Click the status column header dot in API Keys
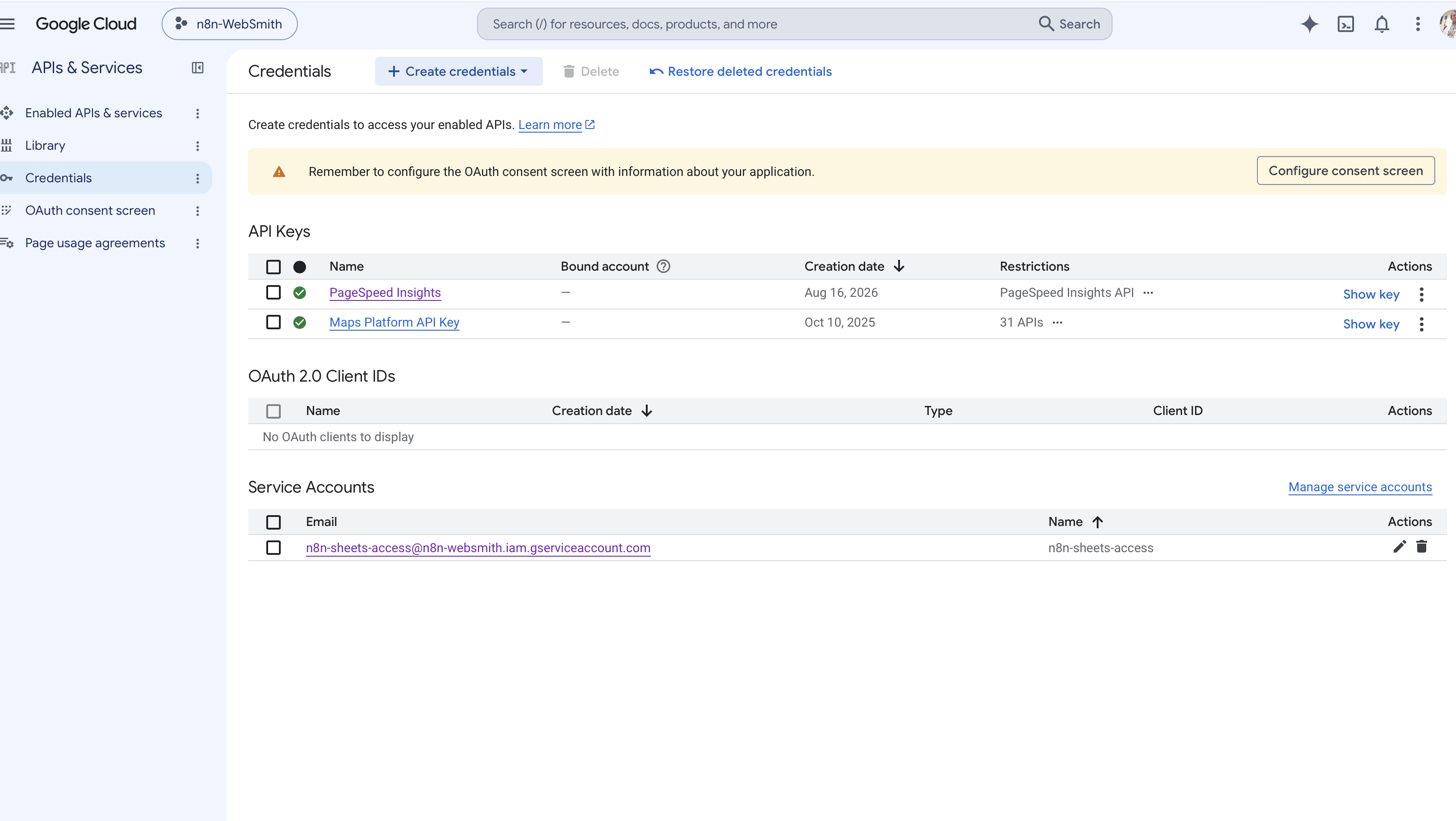 300,267
